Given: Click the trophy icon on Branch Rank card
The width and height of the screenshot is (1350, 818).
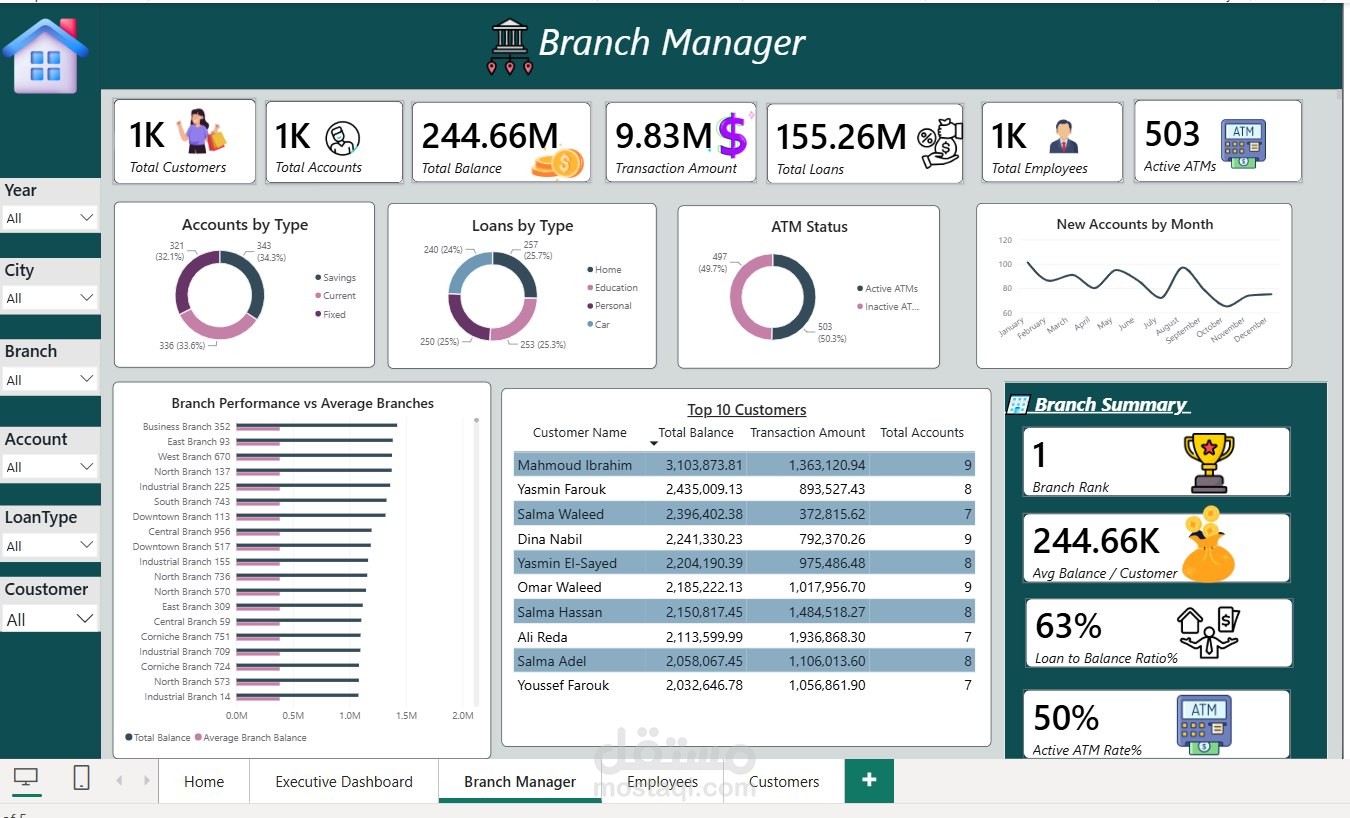Looking at the screenshot, I should (1208, 462).
